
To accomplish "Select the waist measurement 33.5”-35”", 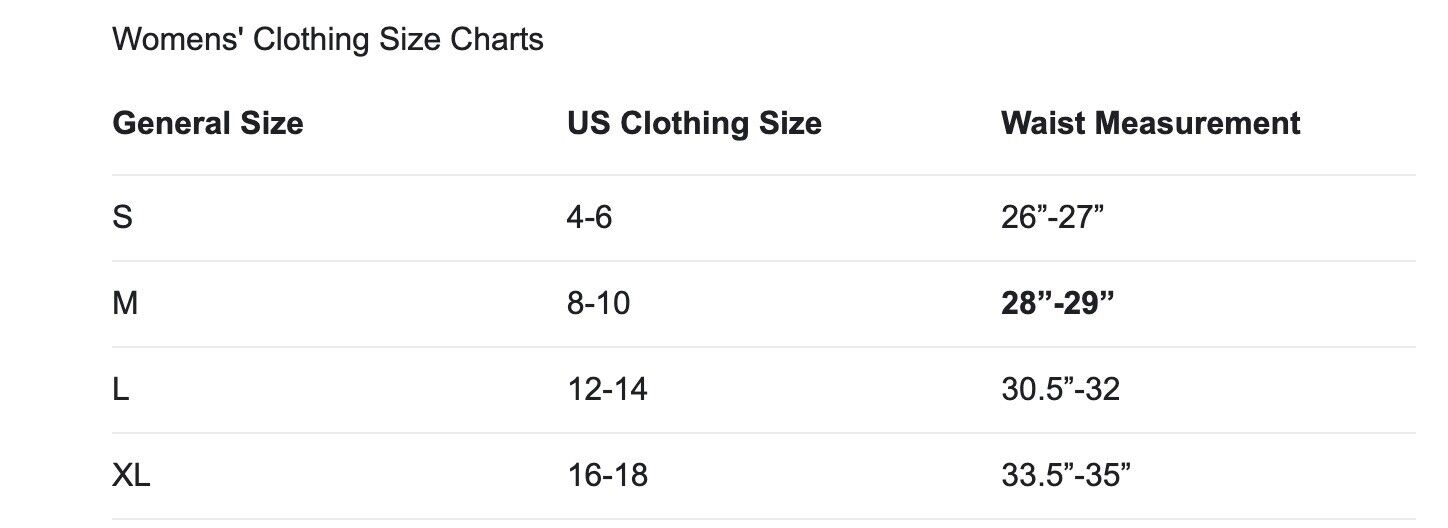I will click(x=1066, y=475).
